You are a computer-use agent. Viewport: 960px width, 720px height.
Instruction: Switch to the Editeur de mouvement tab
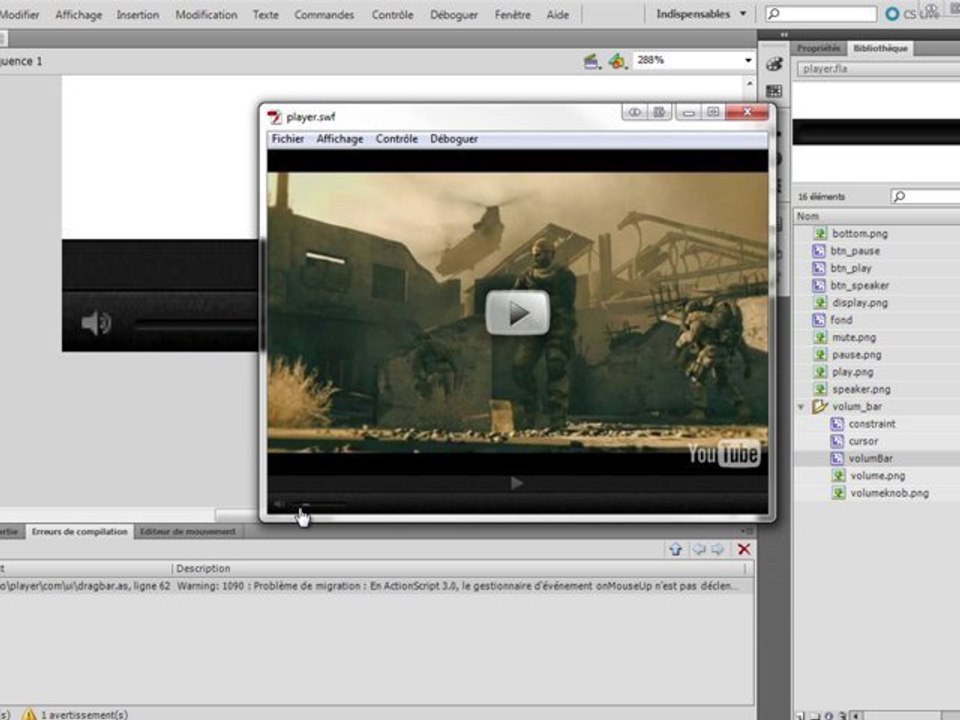click(x=187, y=531)
